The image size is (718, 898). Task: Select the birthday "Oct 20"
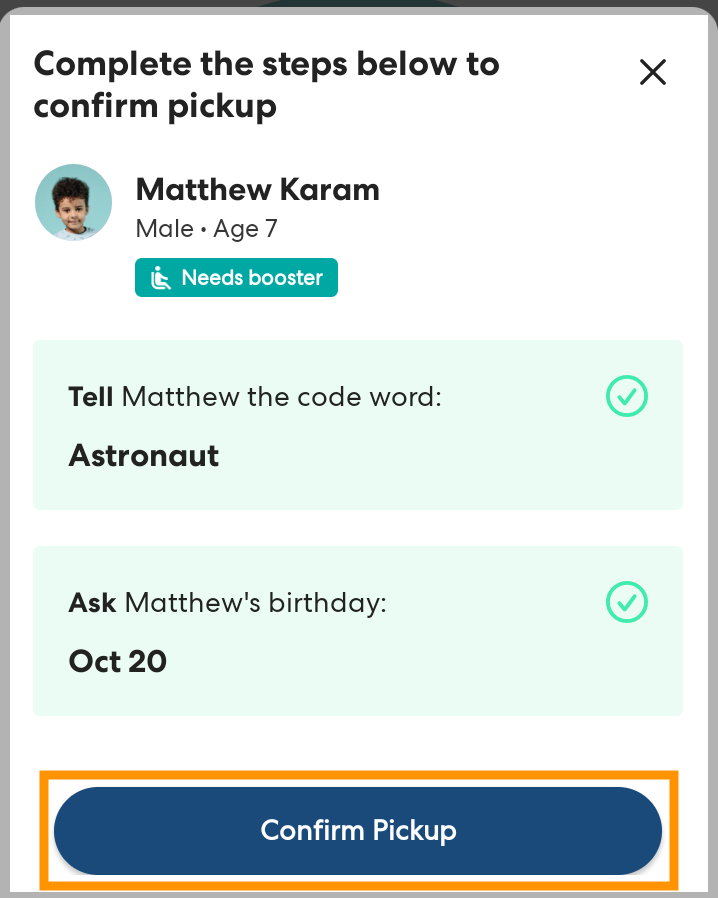tap(117, 661)
